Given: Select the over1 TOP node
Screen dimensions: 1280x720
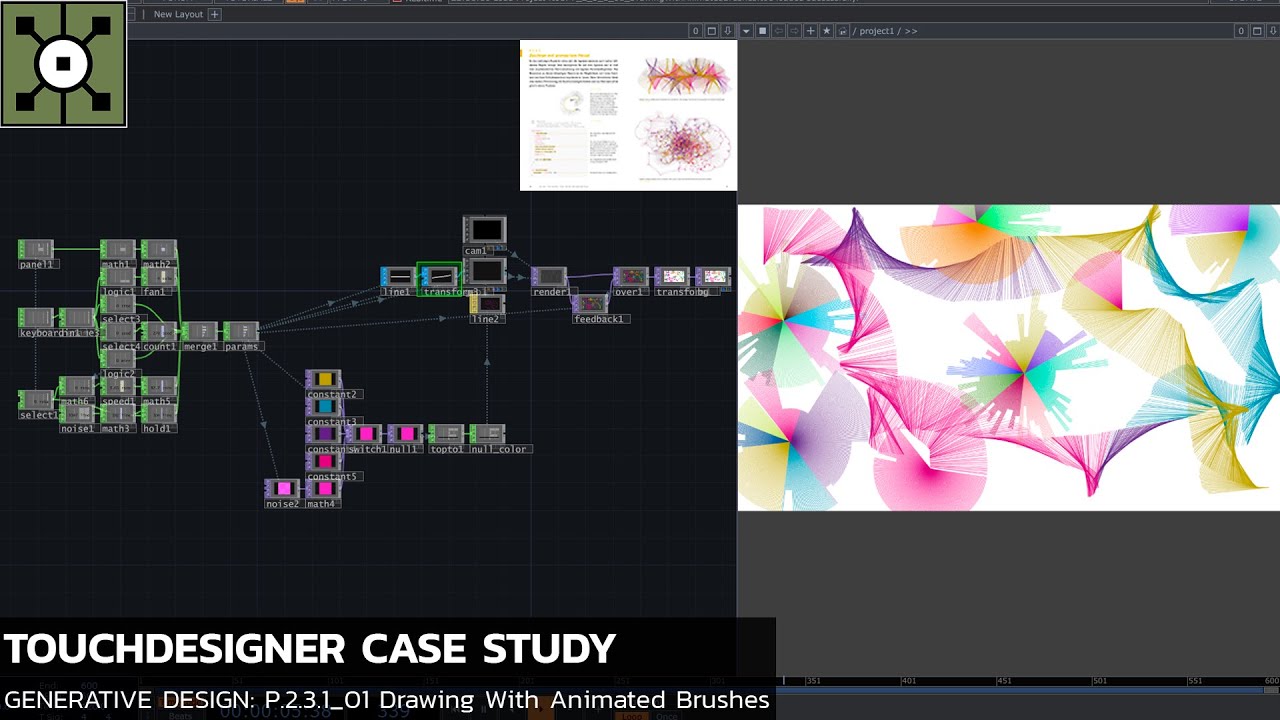Looking at the screenshot, I should coord(630,276).
